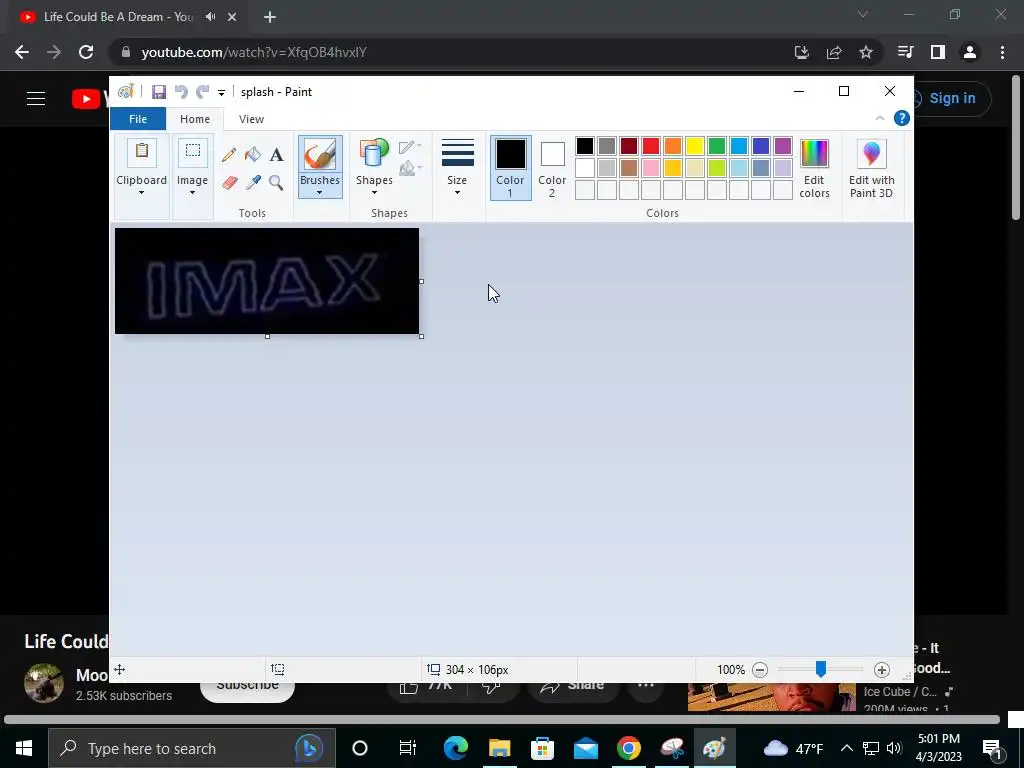Click the Undo arrow in Paint title bar

181,92
